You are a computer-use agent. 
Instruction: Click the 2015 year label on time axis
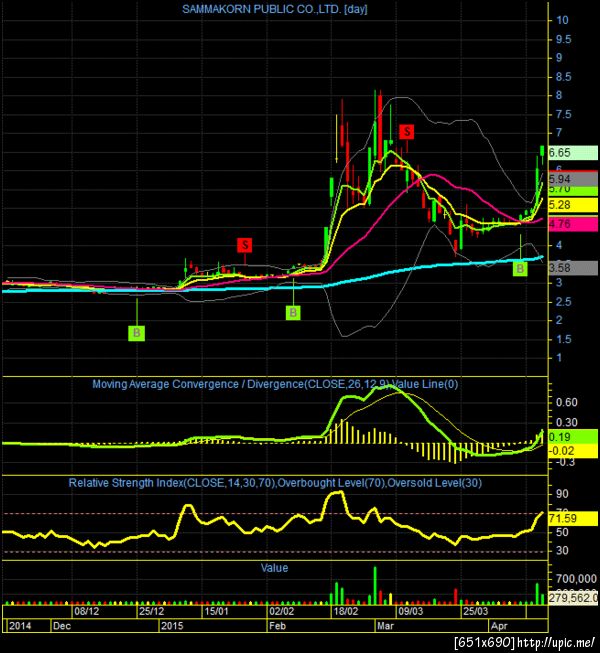172,626
